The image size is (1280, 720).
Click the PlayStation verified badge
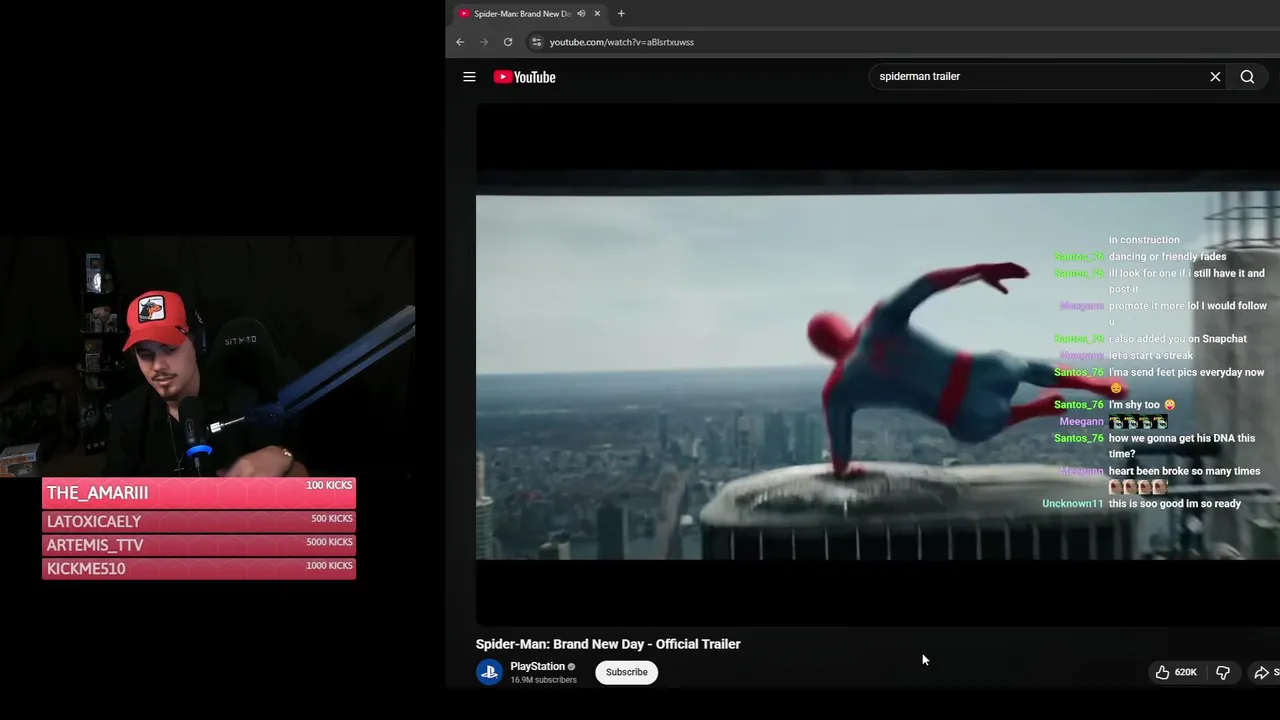(x=572, y=667)
